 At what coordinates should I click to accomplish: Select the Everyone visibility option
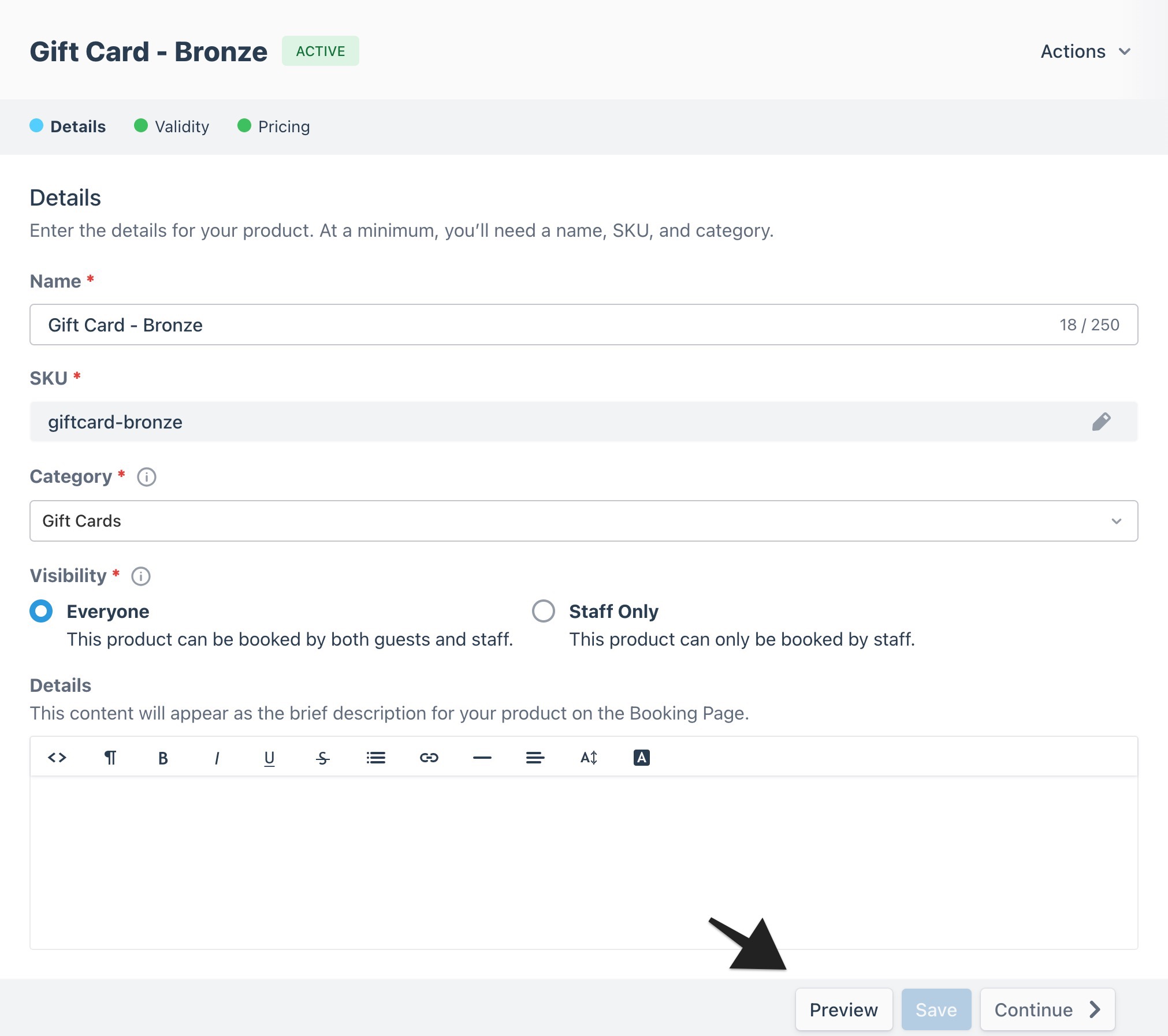point(41,611)
